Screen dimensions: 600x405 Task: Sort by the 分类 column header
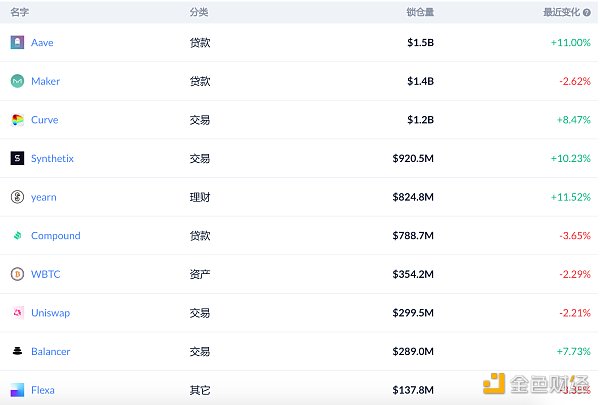199,12
